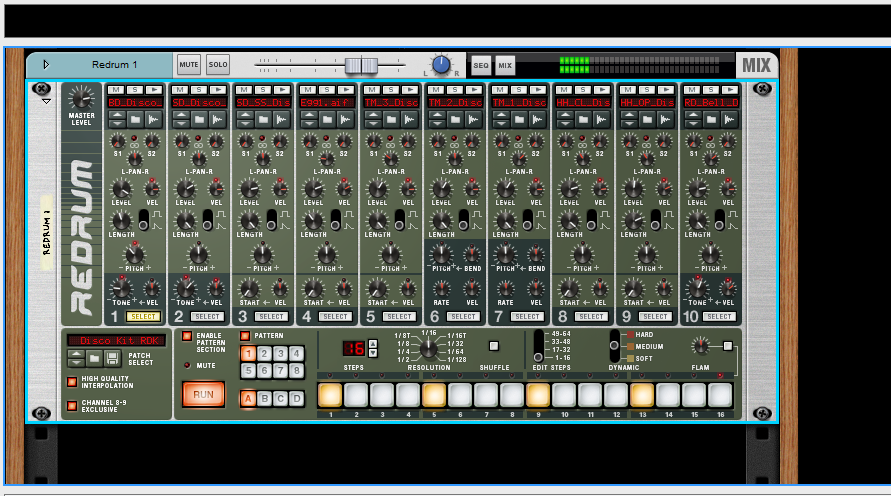This screenshot has height=496, width=891.
Task: Click the device MUTE button
Action: (x=189, y=64)
